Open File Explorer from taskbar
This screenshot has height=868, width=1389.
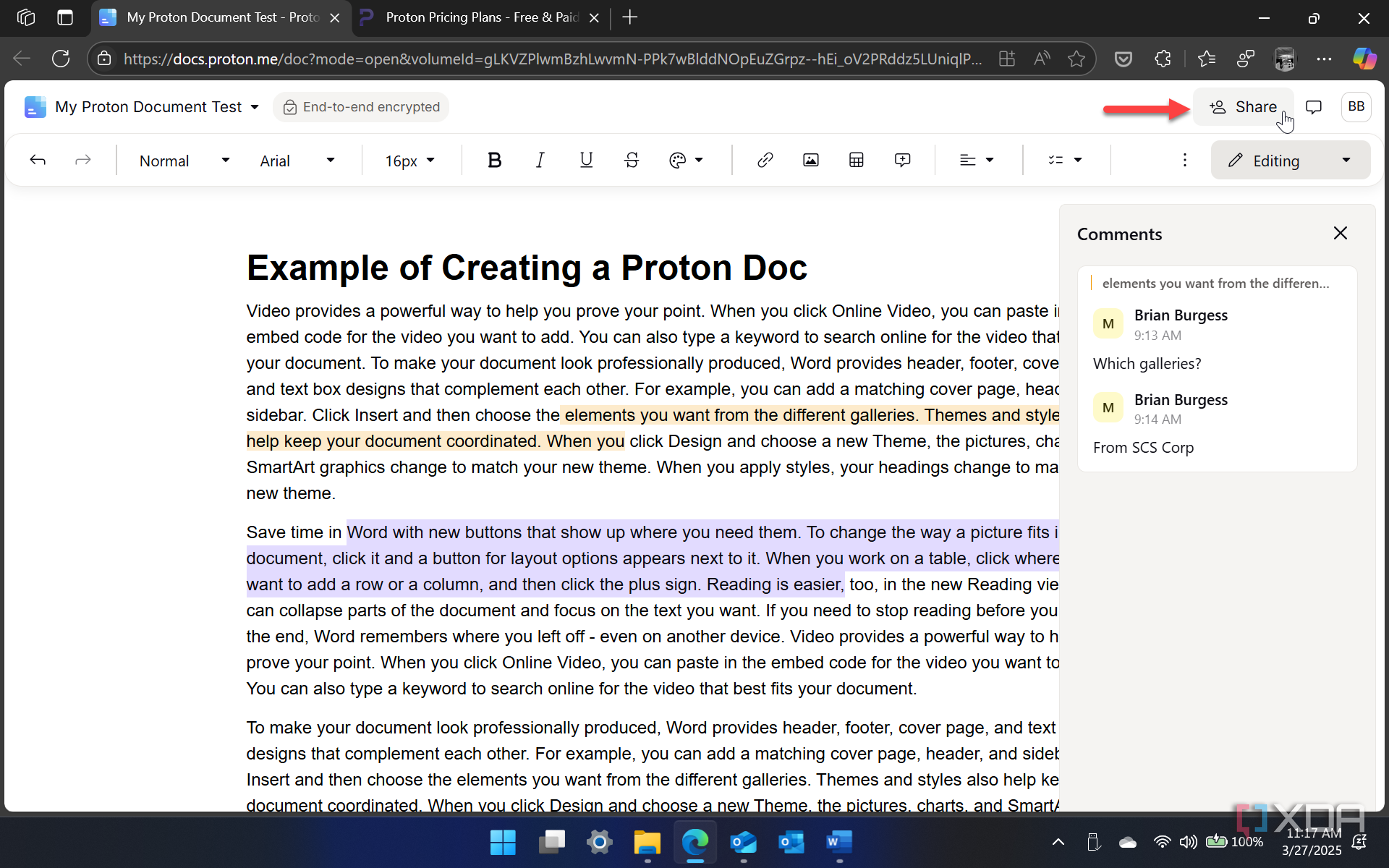pos(647,842)
